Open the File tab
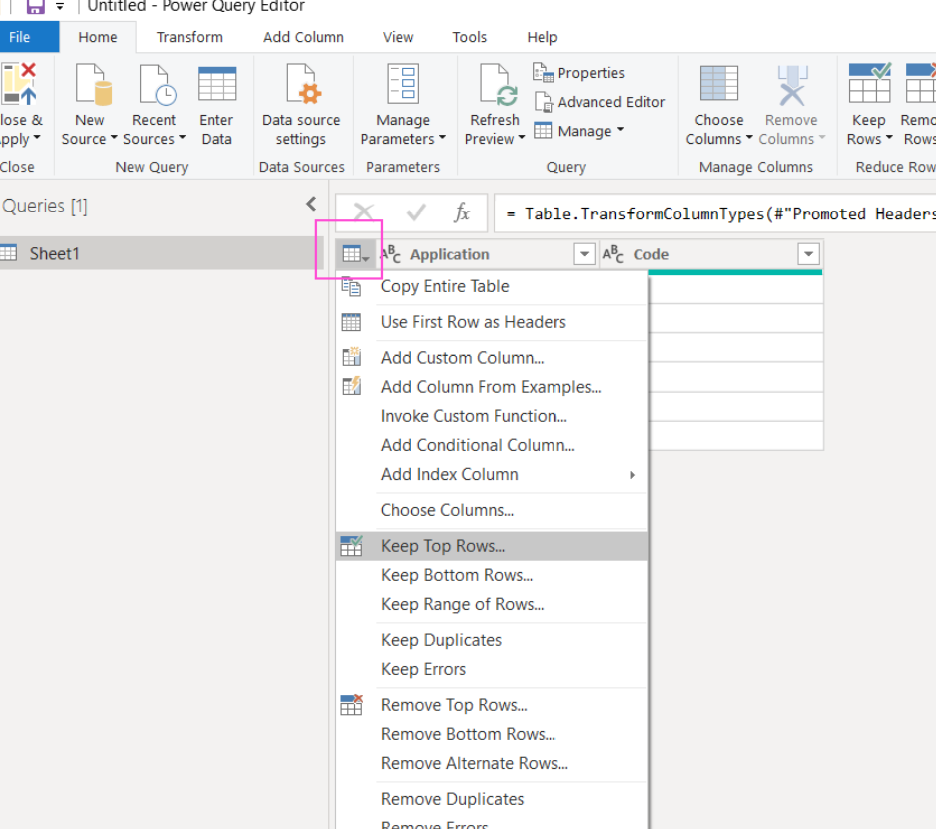 tap(29, 37)
